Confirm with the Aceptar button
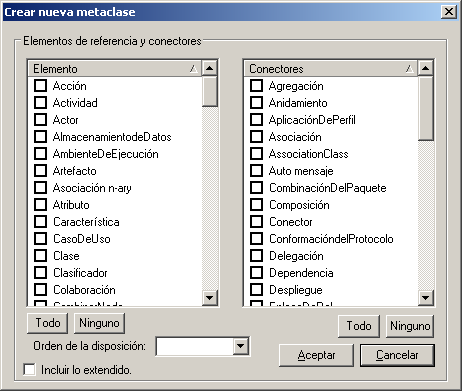The image size is (462, 391). [x=316, y=355]
